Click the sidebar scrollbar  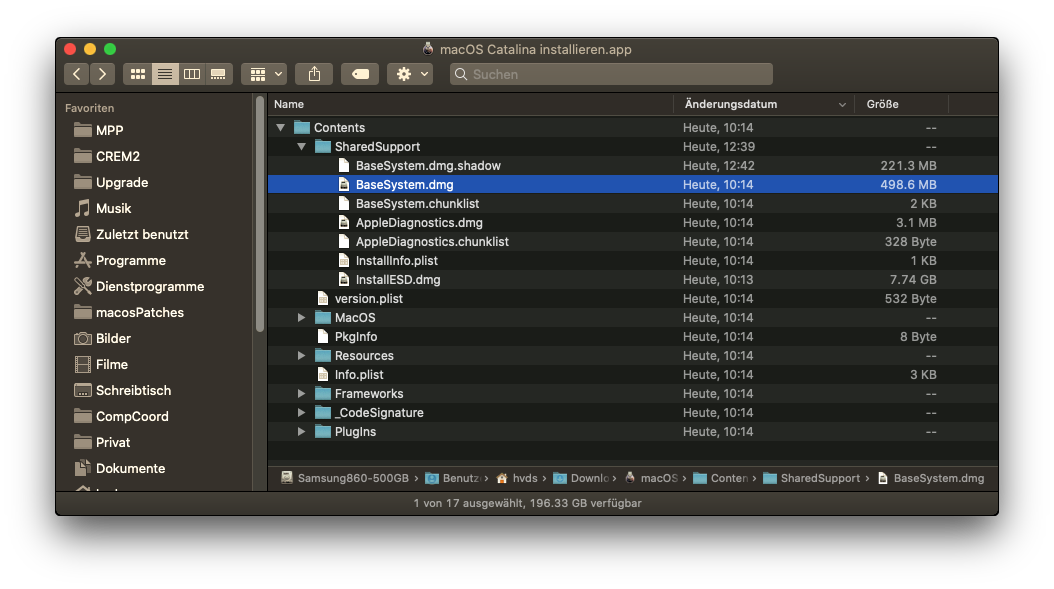point(260,214)
